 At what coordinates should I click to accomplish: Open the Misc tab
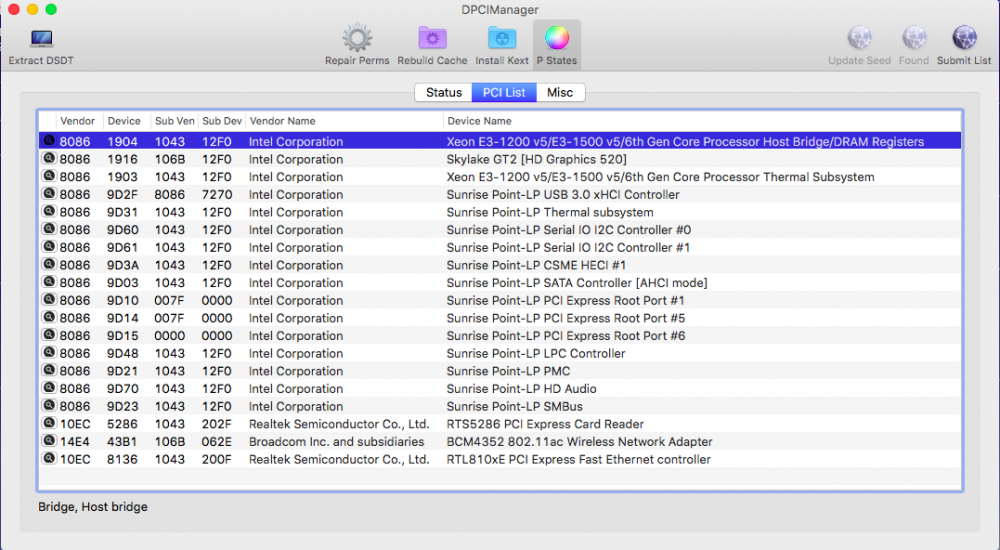pos(560,93)
